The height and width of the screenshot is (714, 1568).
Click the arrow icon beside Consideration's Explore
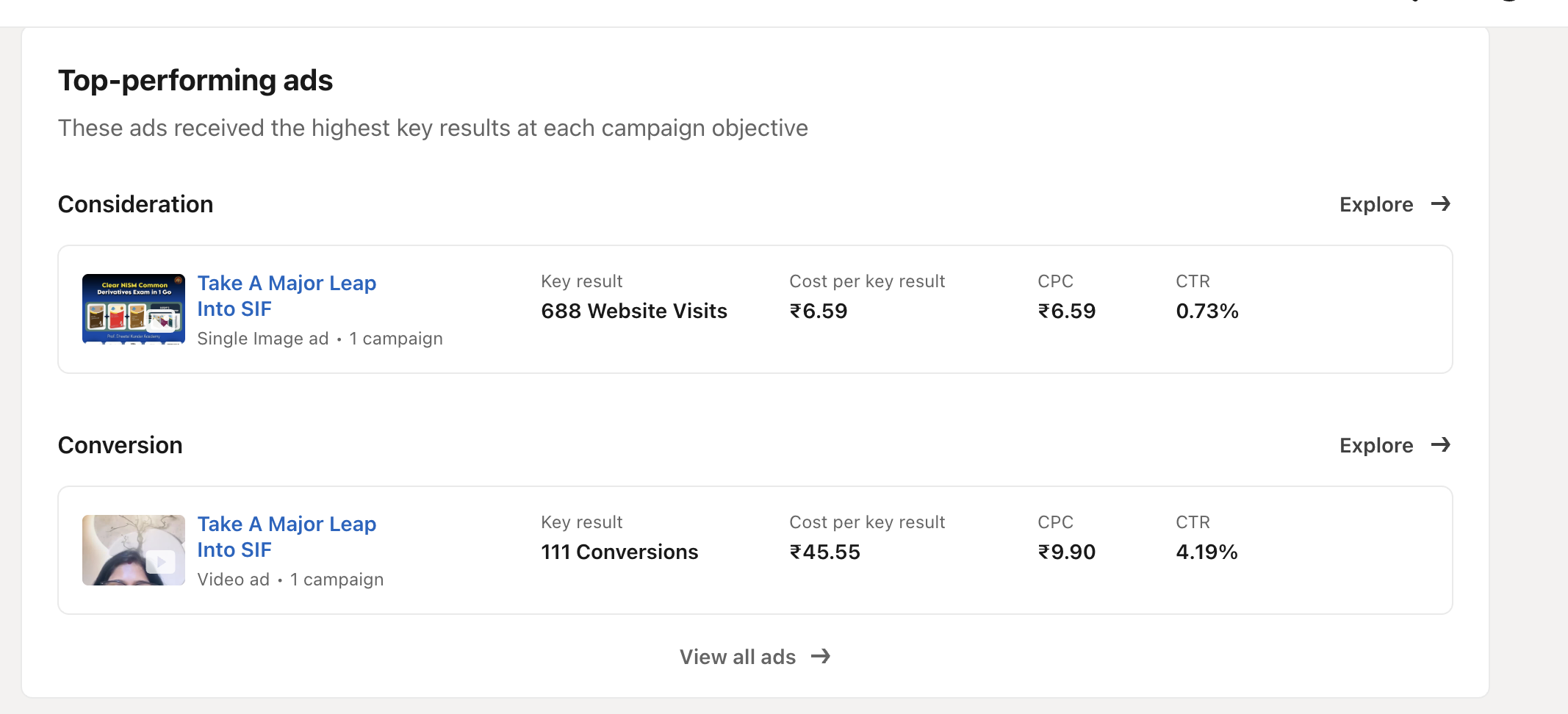1440,203
